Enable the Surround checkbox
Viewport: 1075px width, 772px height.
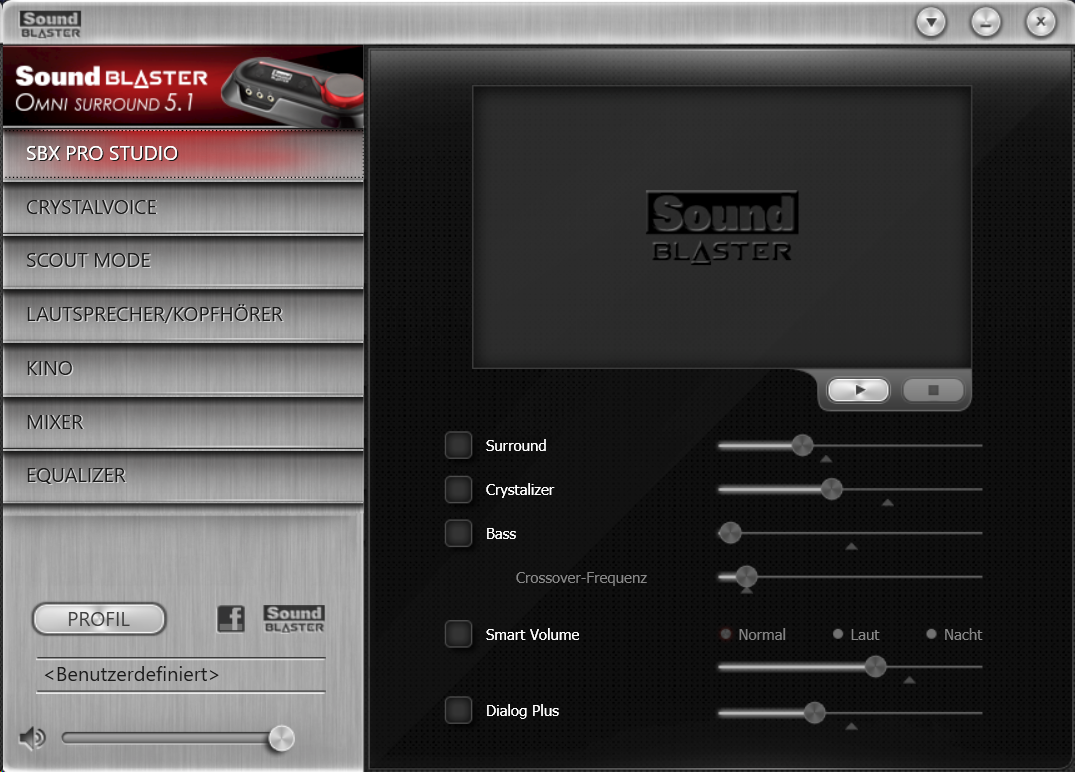tap(458, 445)
